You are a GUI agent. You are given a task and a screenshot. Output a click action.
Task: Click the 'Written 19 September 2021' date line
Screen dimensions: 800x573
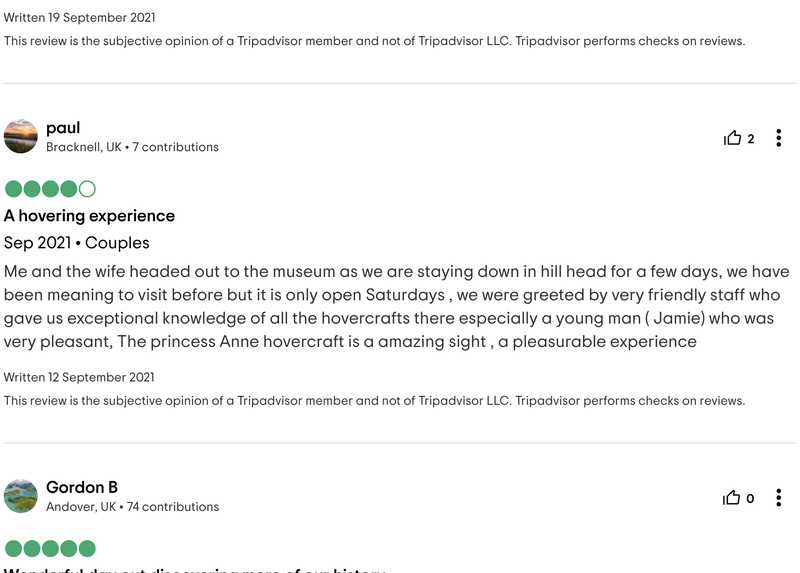(x=80, y=17)
